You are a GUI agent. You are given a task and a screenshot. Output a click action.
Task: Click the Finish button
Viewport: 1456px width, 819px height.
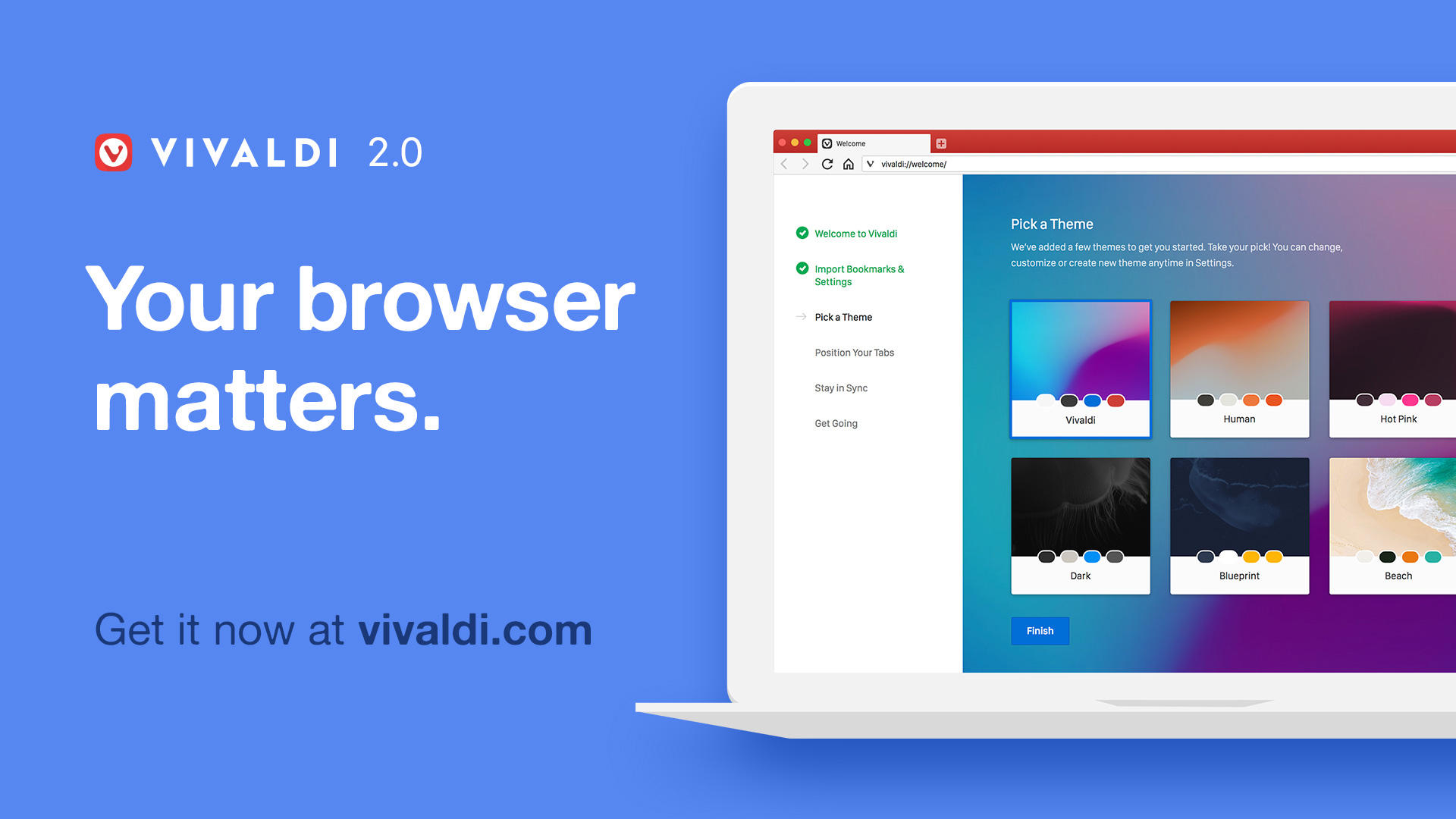[1040, 630]
